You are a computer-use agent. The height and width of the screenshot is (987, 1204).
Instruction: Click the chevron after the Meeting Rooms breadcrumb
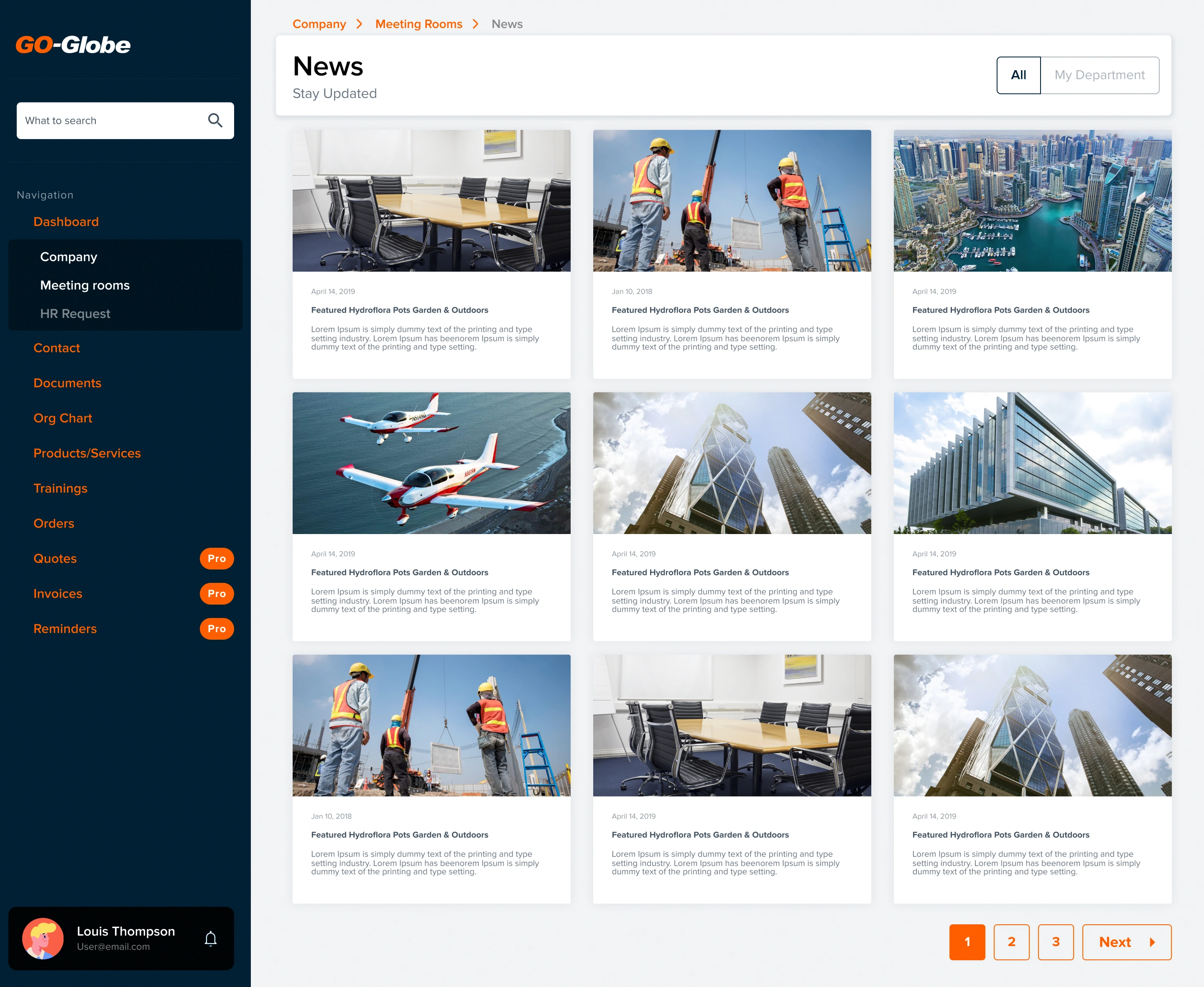475,24
